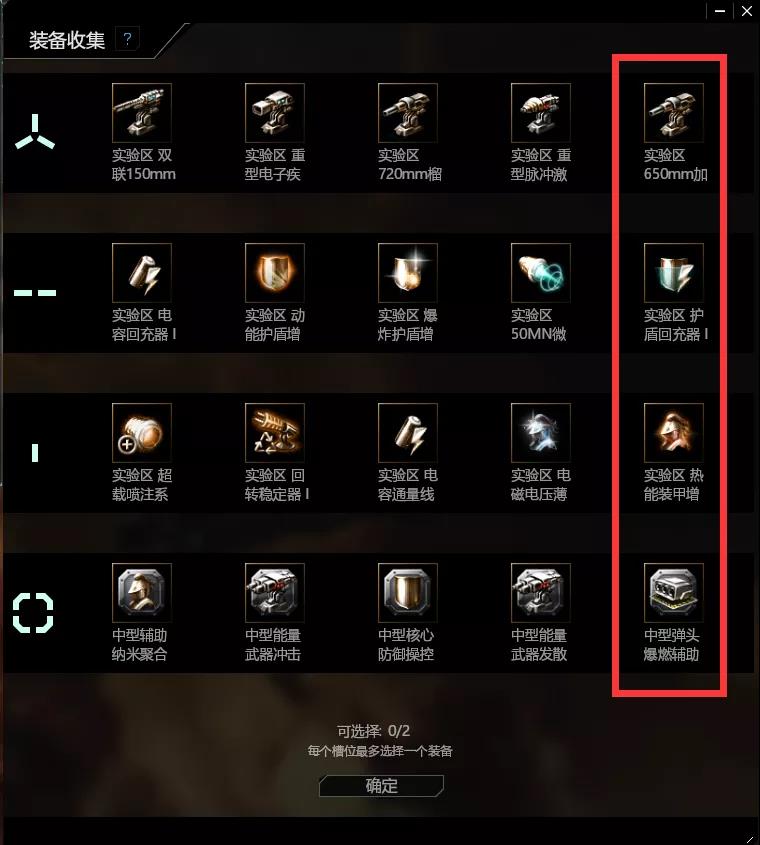The height and width of the screenshot is (845, 760).
Task: Choose the 实验区 650mm加 turret icon
Action: coord(674,113)
